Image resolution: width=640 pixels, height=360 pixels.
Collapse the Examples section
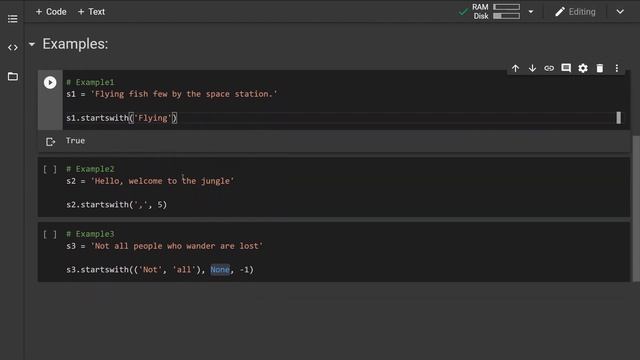point(32,44)
